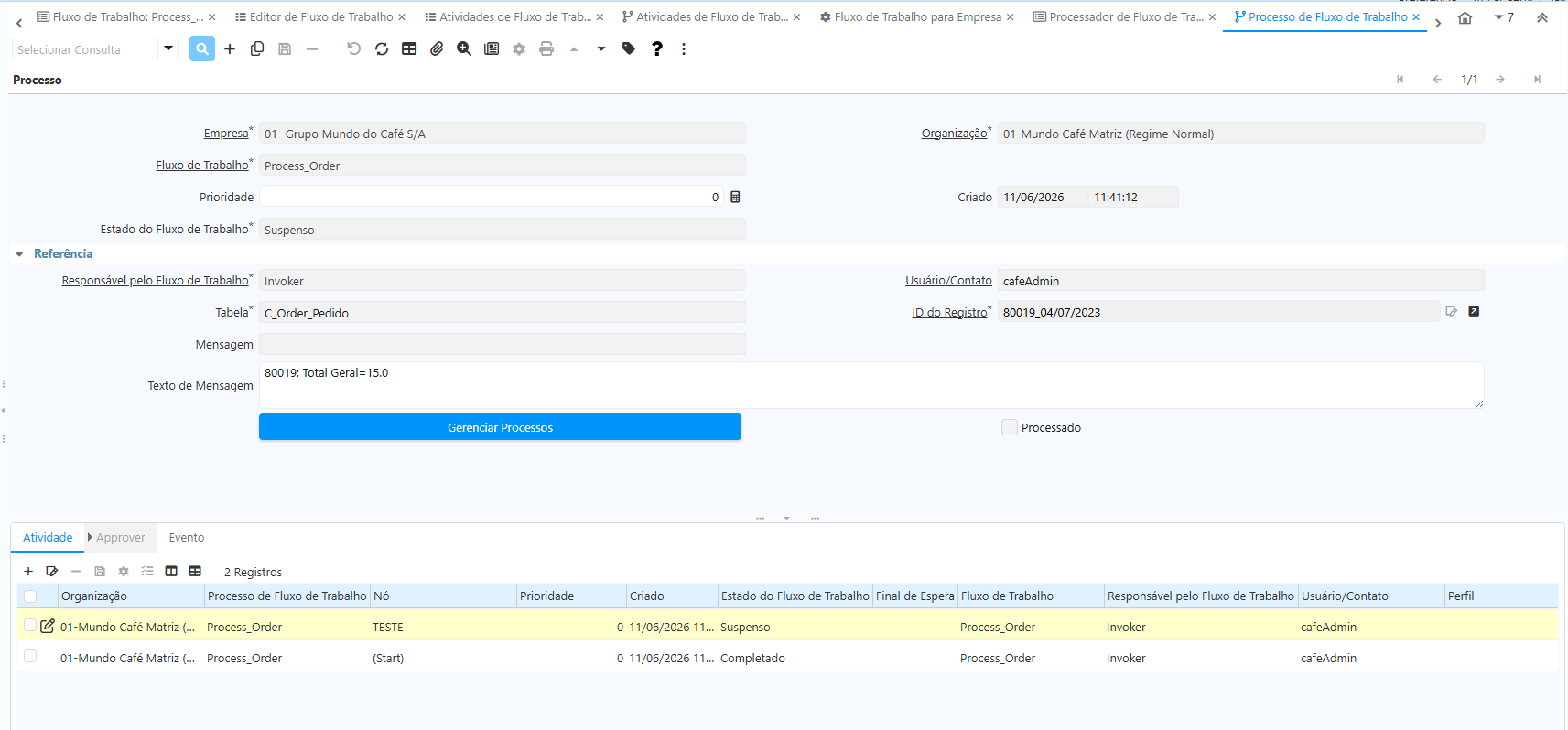
Task: Click Zoom Across icon in toolbar
Action: click(x=464, y=48)
